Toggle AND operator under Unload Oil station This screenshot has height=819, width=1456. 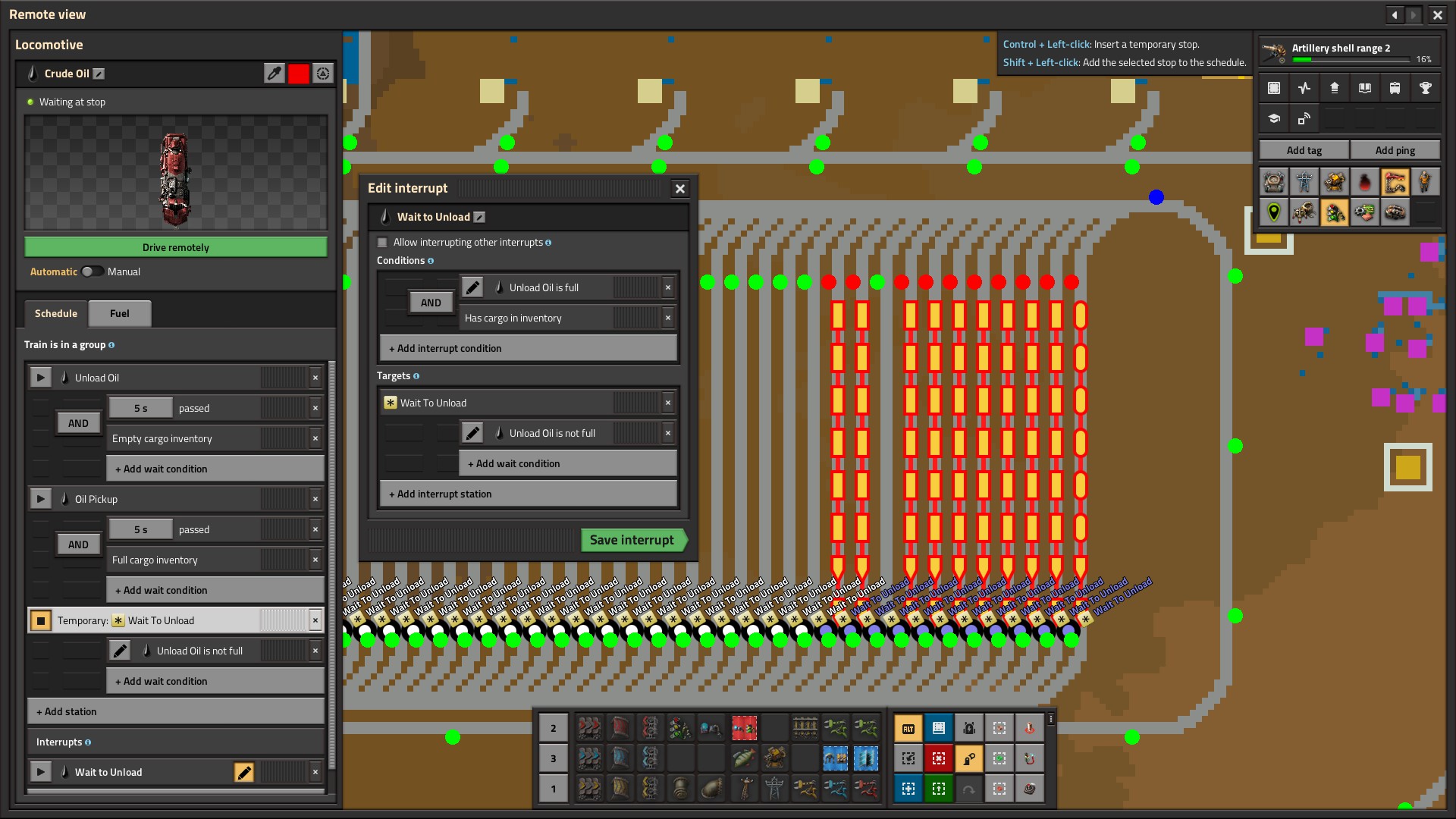79,423
